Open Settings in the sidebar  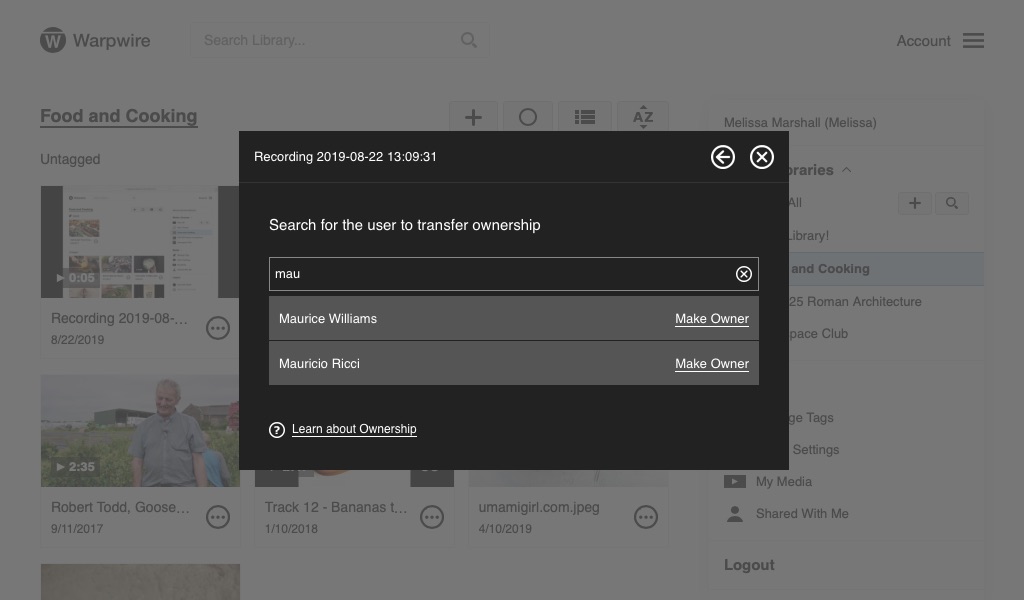click(x=816, y=450)
